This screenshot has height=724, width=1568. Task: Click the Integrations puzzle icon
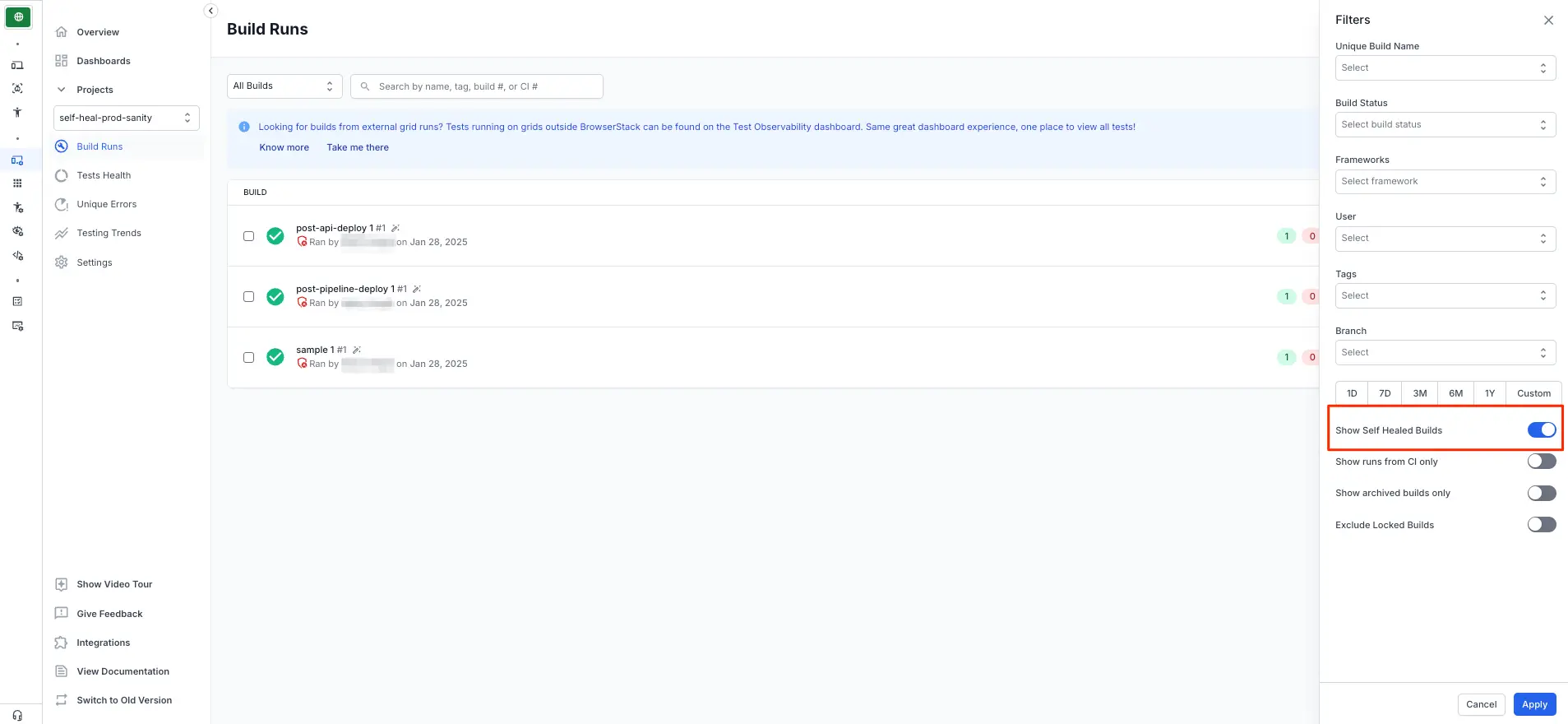[x=61, y=643]
